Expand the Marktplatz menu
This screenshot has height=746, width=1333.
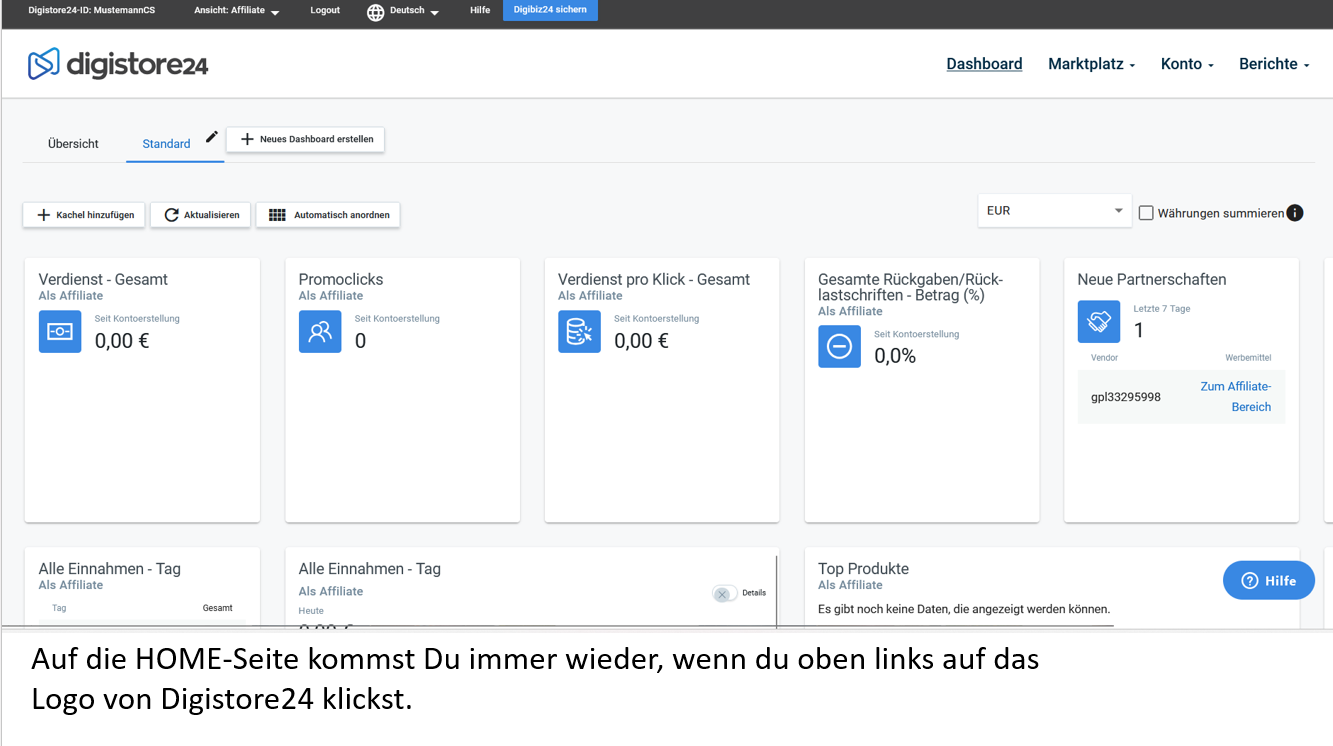coord(1091,64)
